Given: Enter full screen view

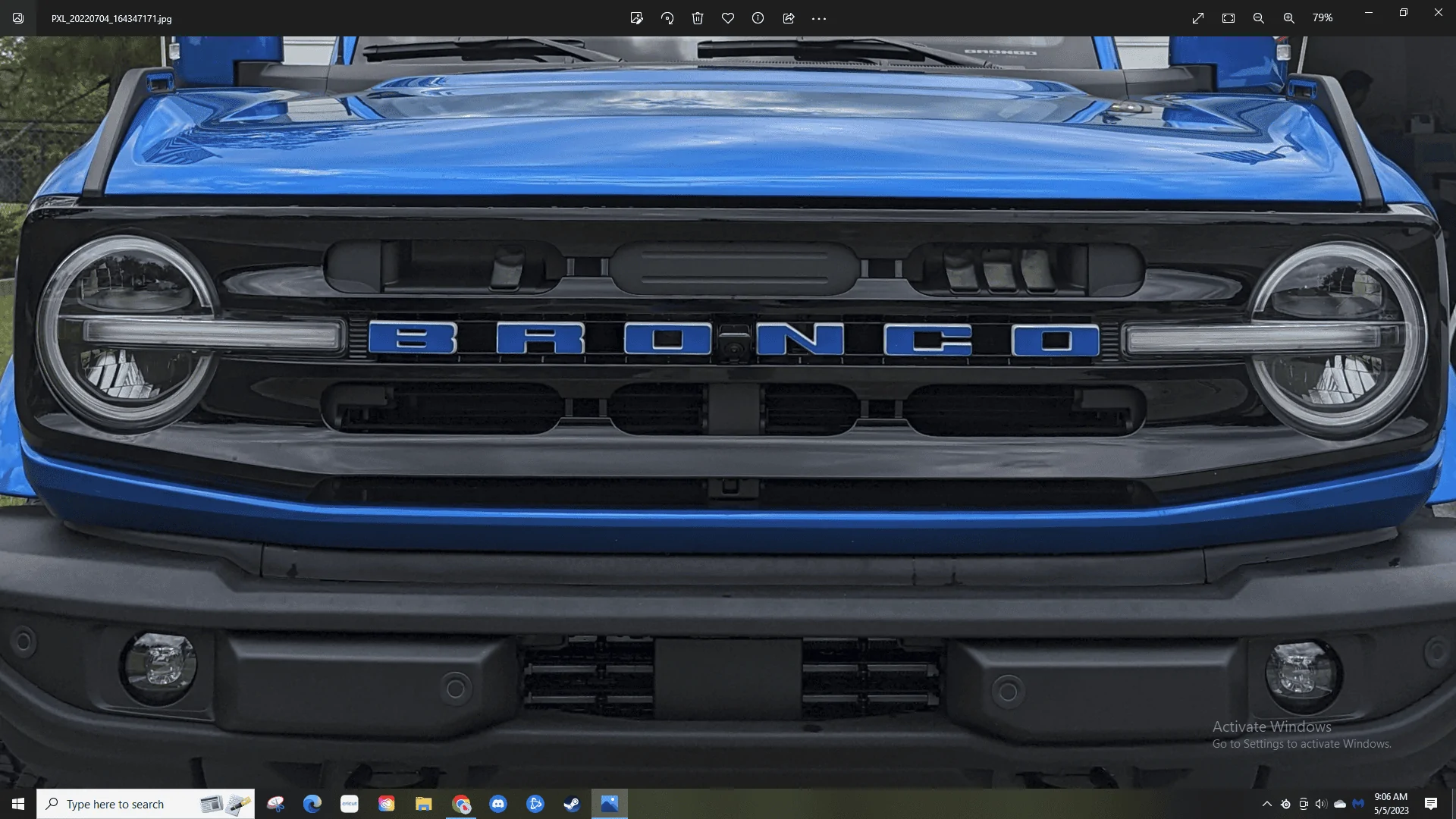Looking at the screenshot, I should coord(1198,18).
